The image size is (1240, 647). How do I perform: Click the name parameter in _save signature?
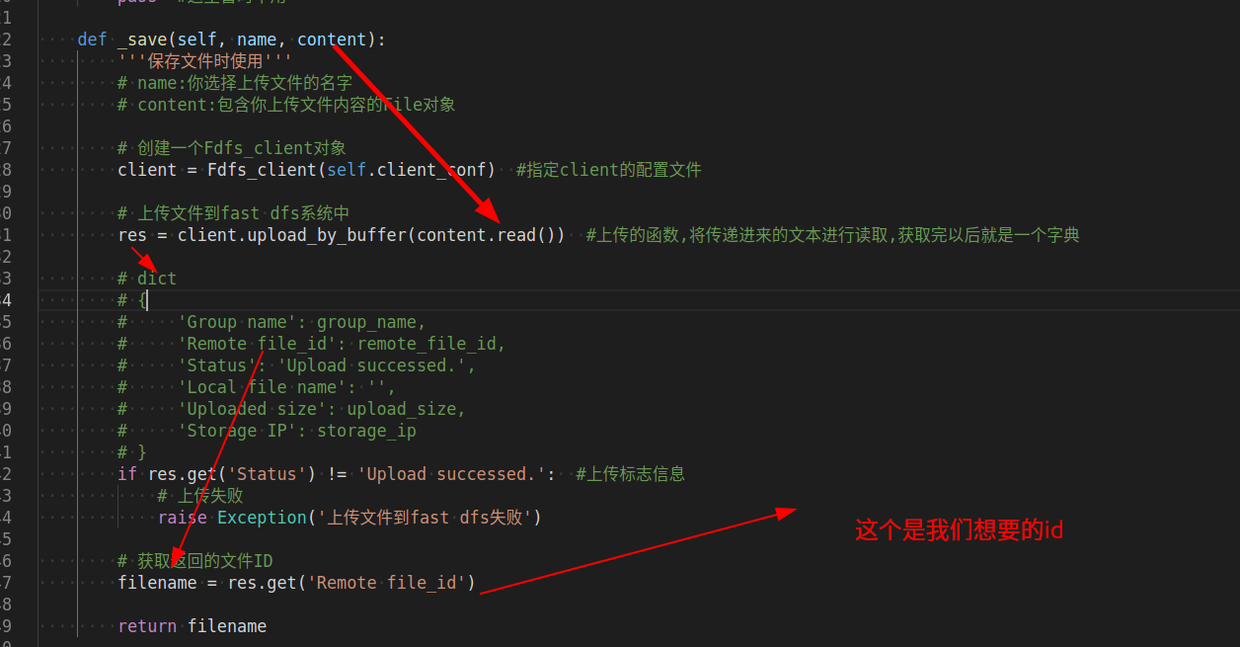[x=256, y=40]
